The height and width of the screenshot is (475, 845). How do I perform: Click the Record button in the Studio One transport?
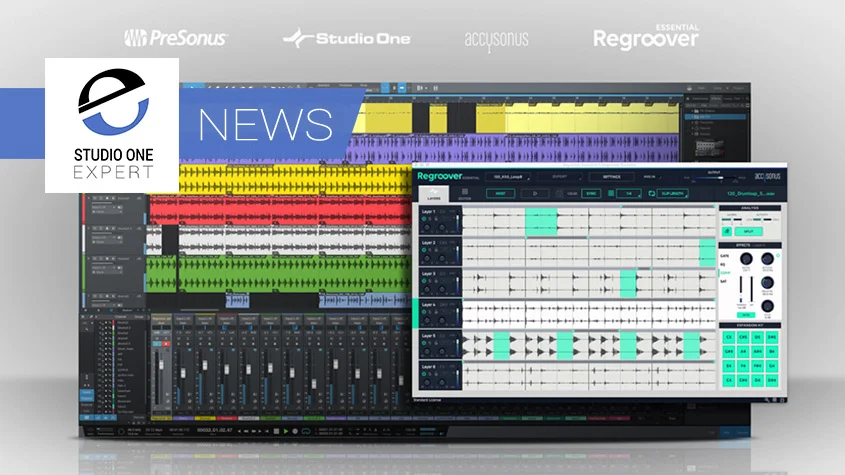pyautogui.click(x=295, y=431)
